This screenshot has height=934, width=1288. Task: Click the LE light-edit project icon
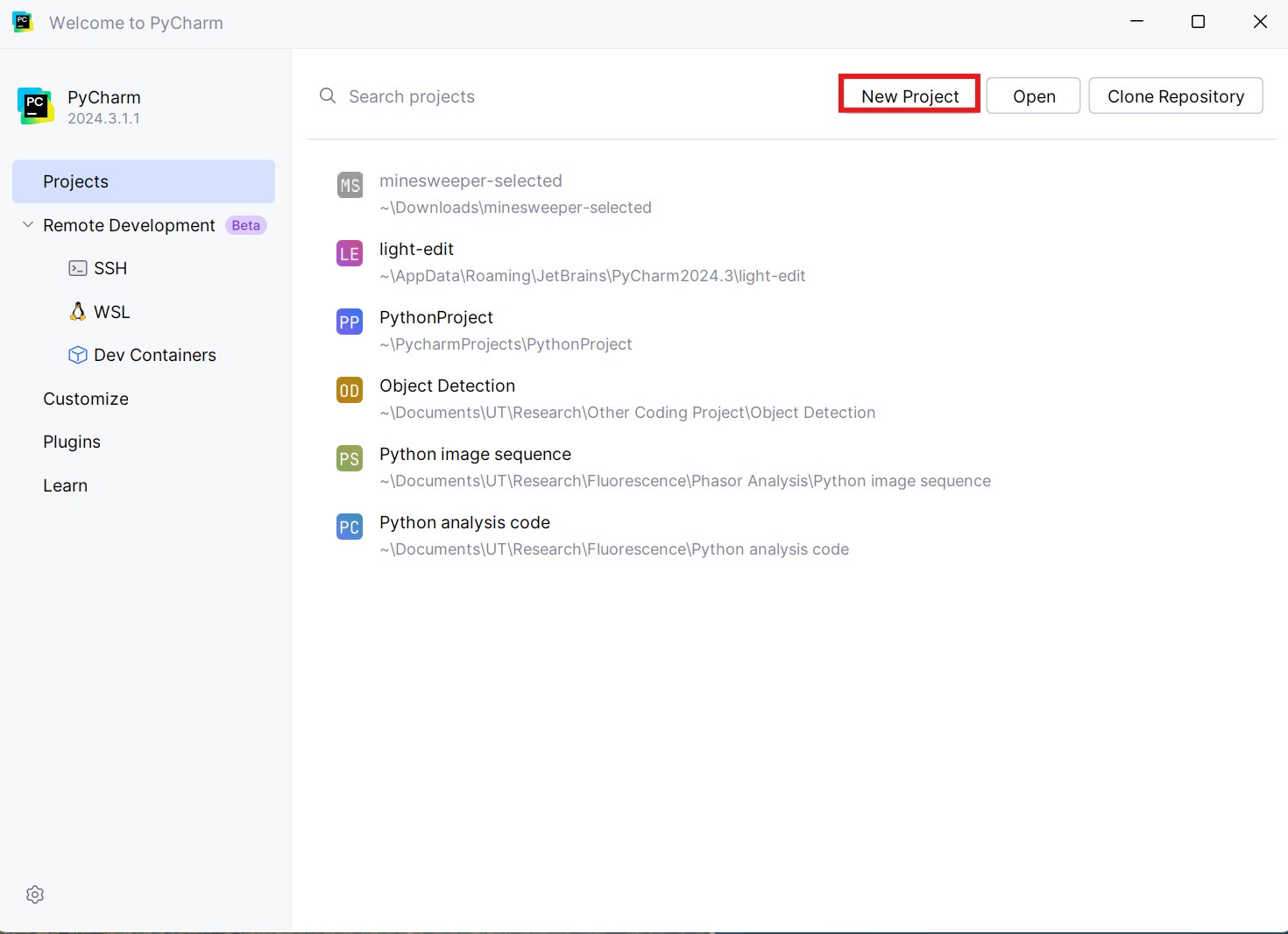[350, 253]
